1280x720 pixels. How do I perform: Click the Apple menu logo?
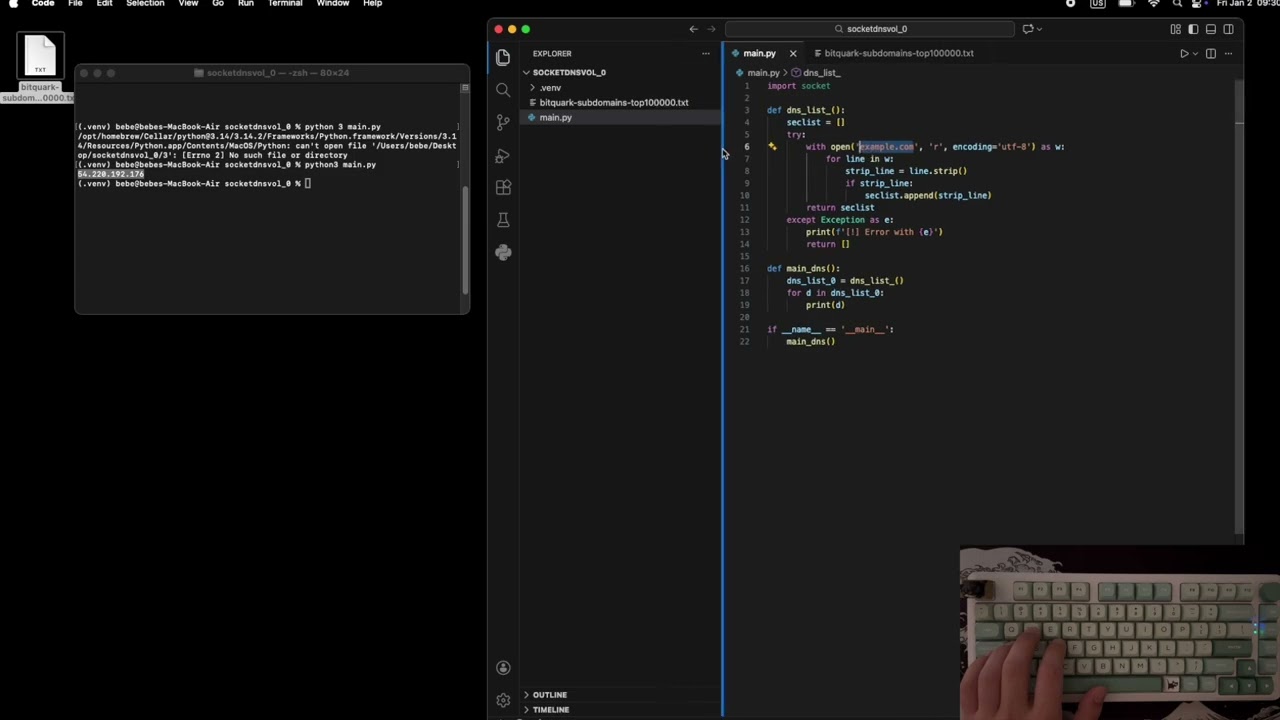[x=13, y=4]
